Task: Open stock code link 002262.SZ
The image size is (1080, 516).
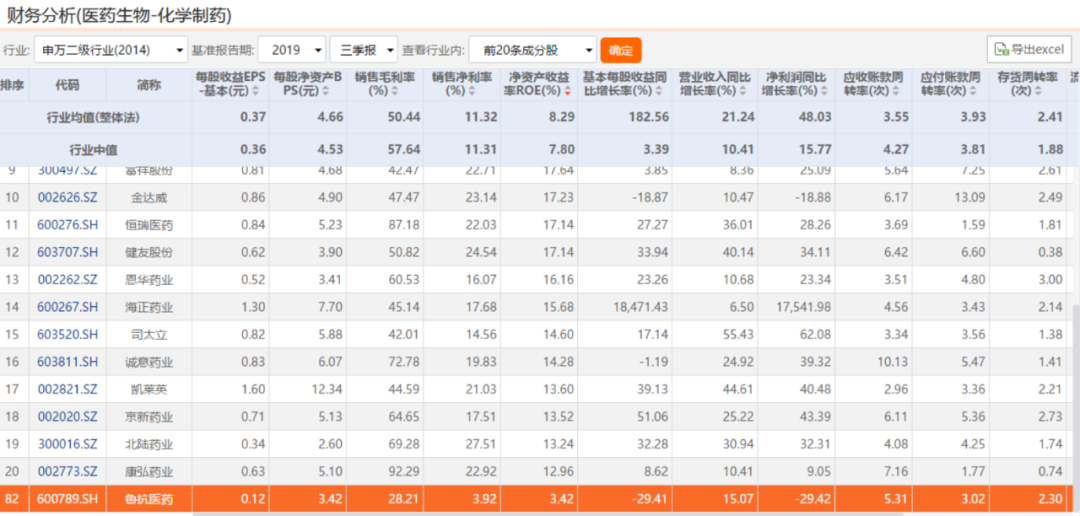Action: (68, 280)
